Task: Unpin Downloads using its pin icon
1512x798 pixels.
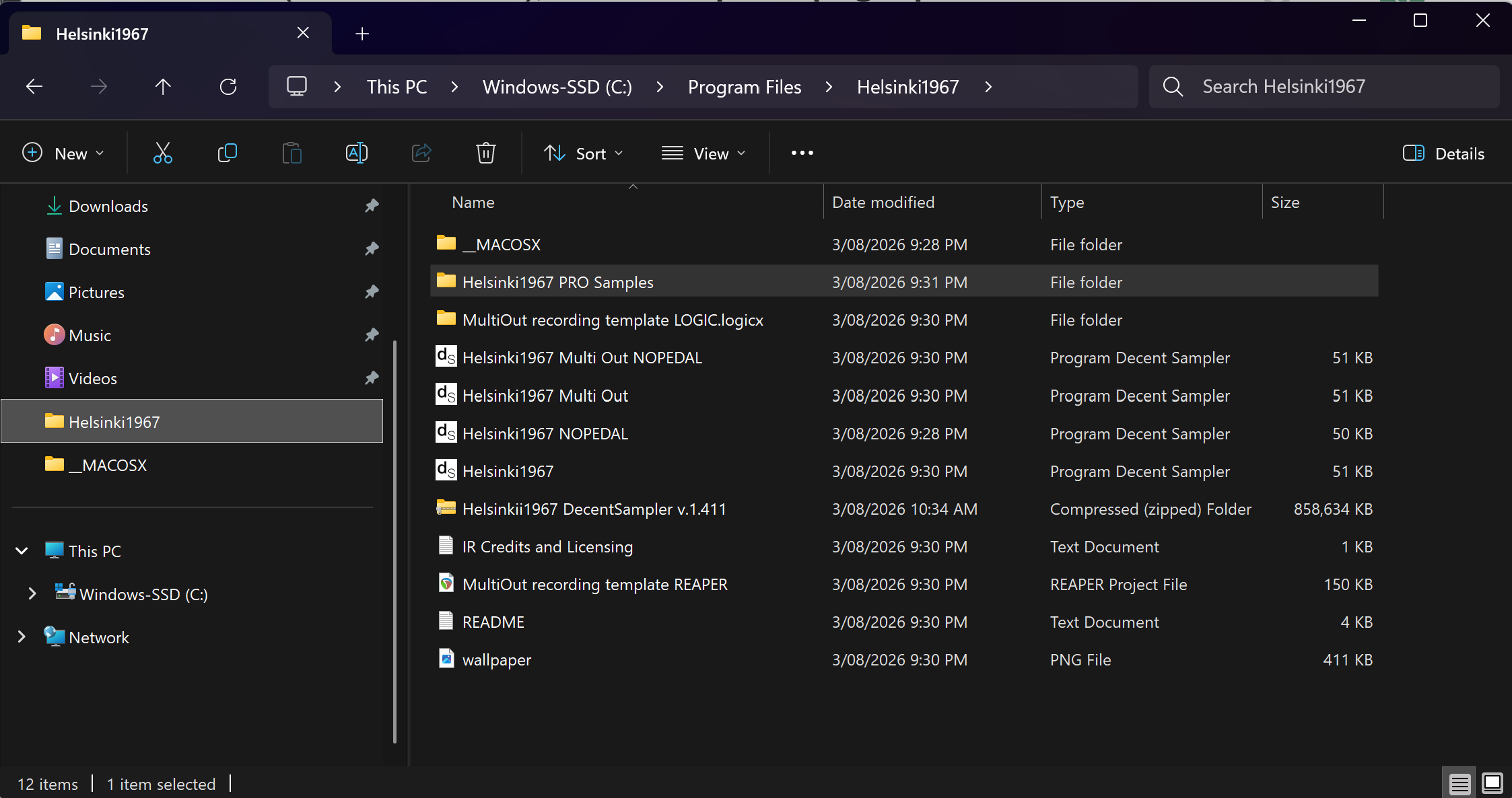Action: pyautogui.click(x=372, y=206)
